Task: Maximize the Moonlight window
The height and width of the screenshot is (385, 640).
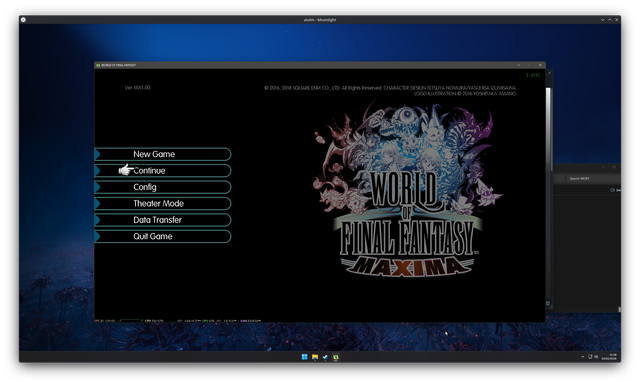Action: click(609, 20)
